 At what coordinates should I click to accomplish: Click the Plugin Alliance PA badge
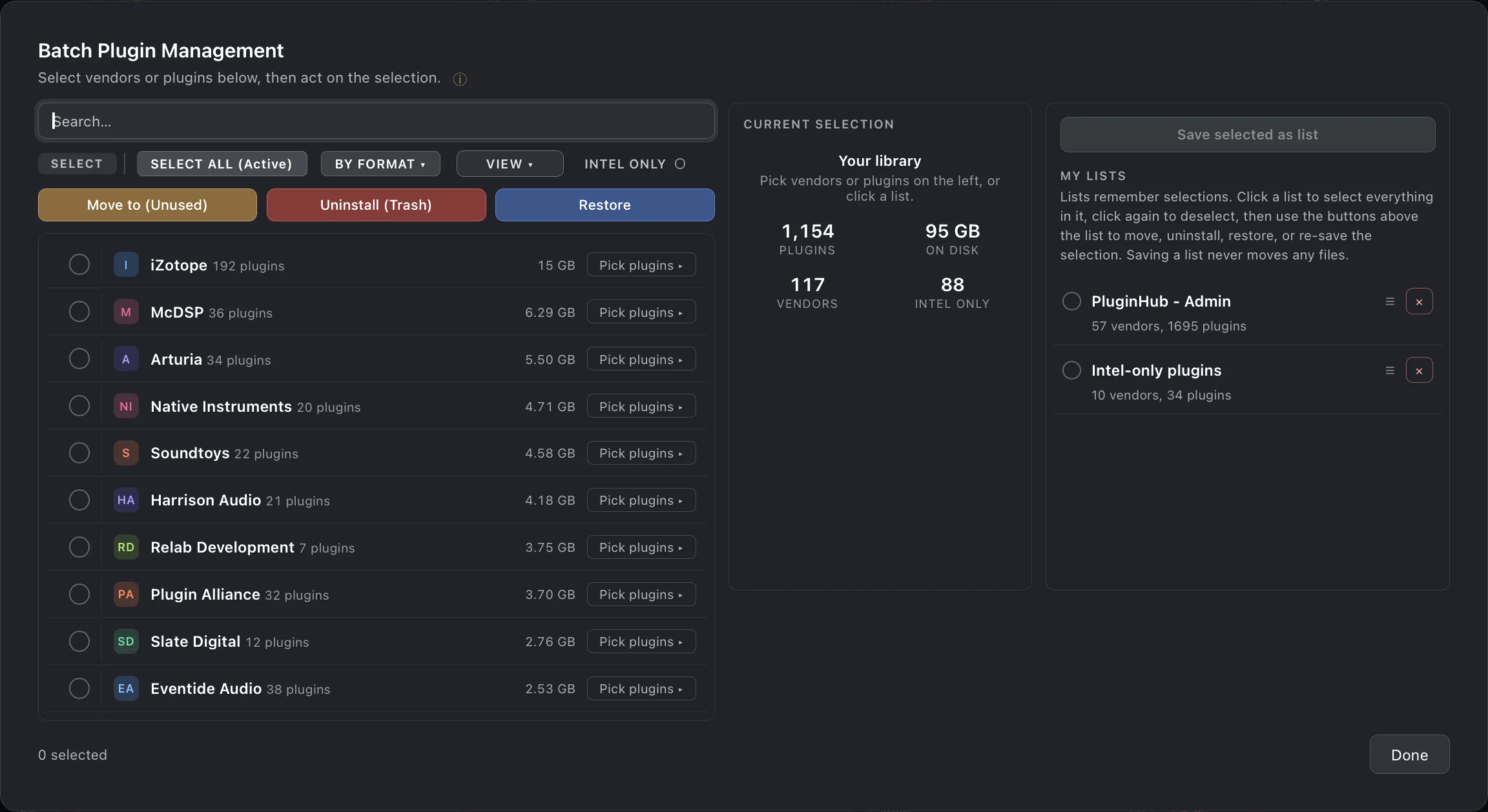click(126, 594)
